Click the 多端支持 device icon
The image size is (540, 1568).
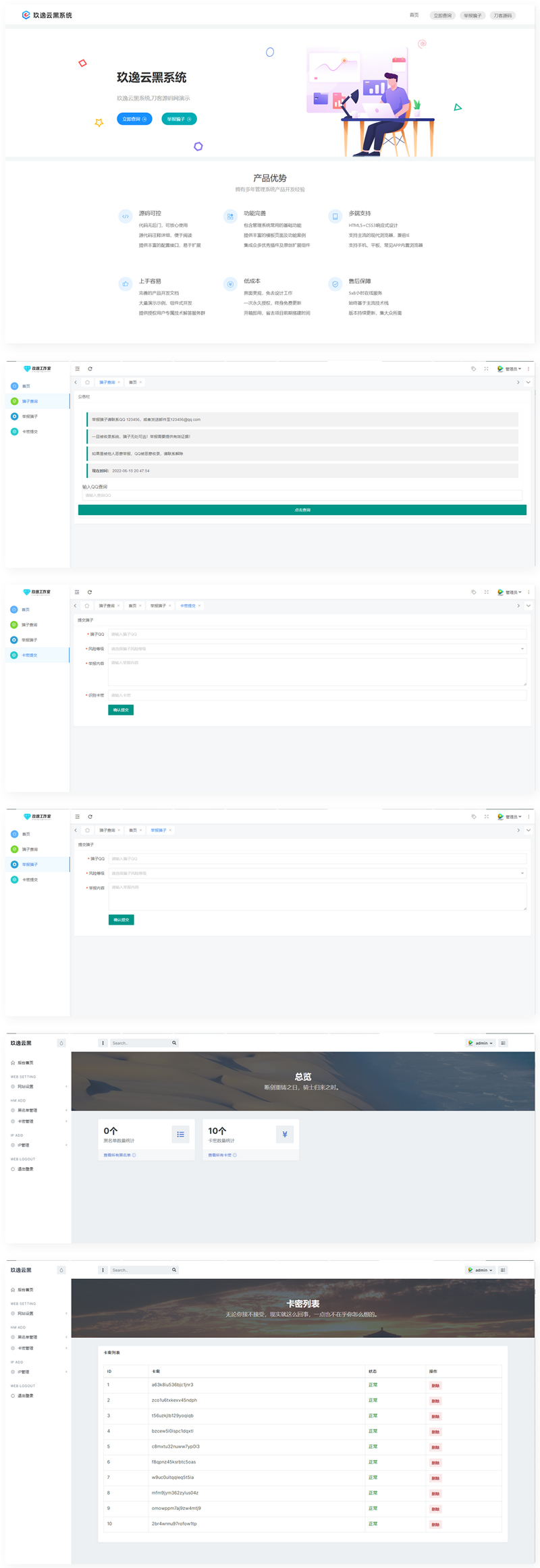335,217
